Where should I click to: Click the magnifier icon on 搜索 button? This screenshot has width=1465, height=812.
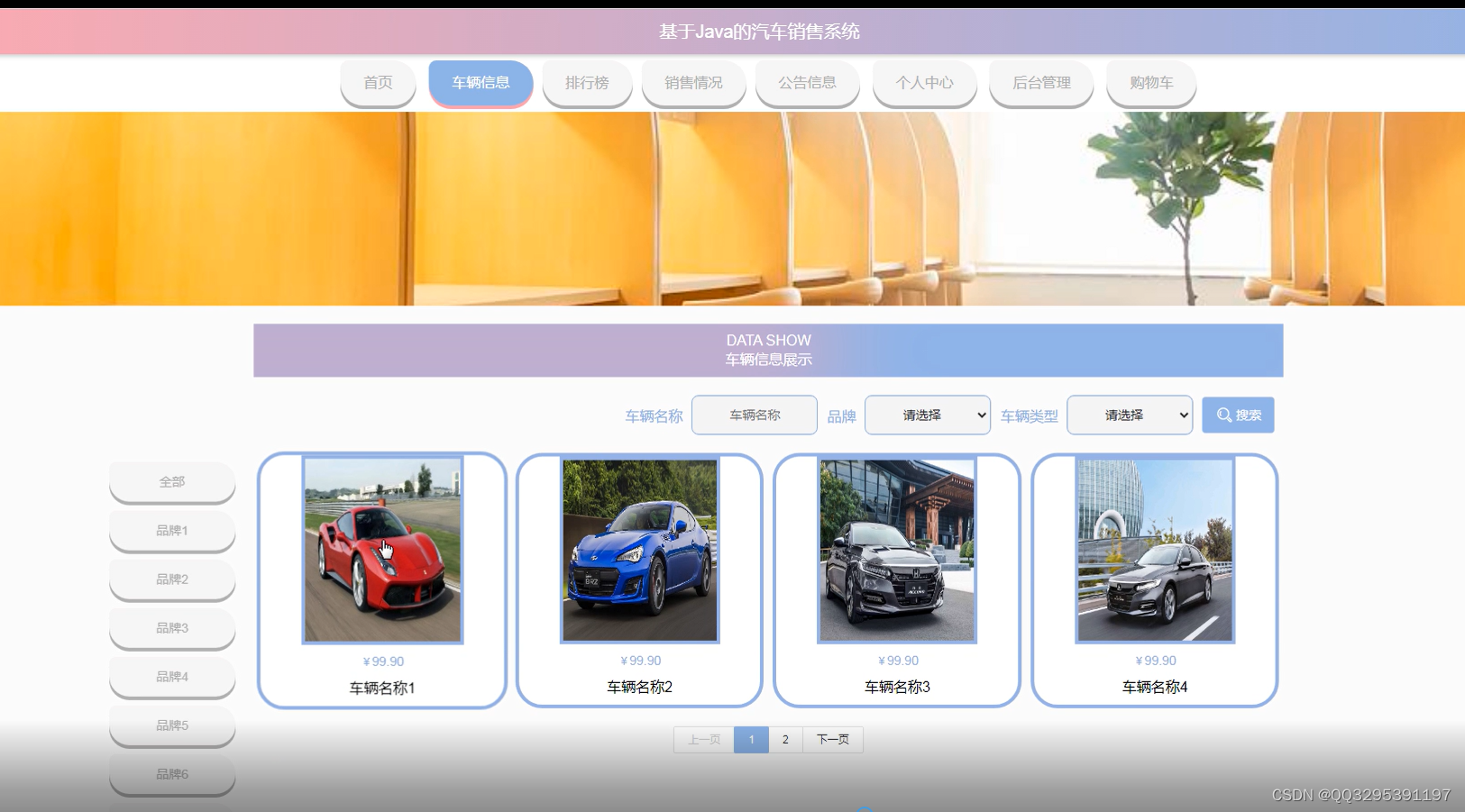pos(1224,415)
